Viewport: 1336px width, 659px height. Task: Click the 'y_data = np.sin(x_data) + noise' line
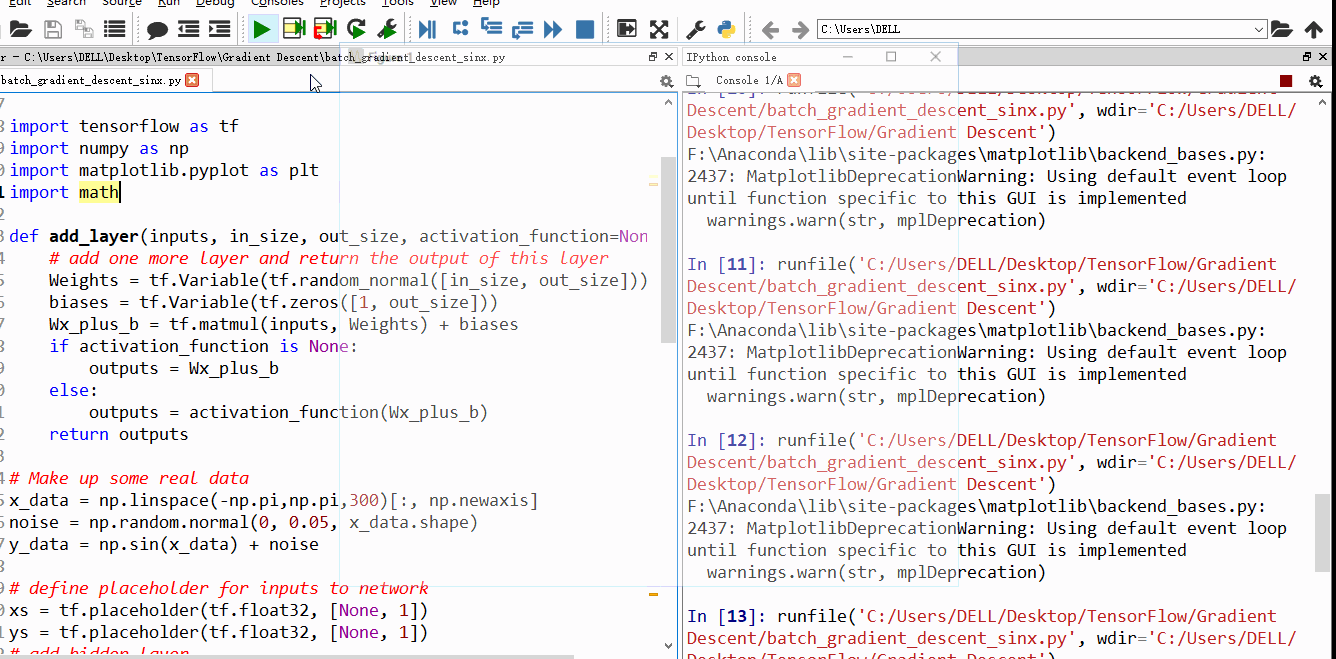pos(164,544)
